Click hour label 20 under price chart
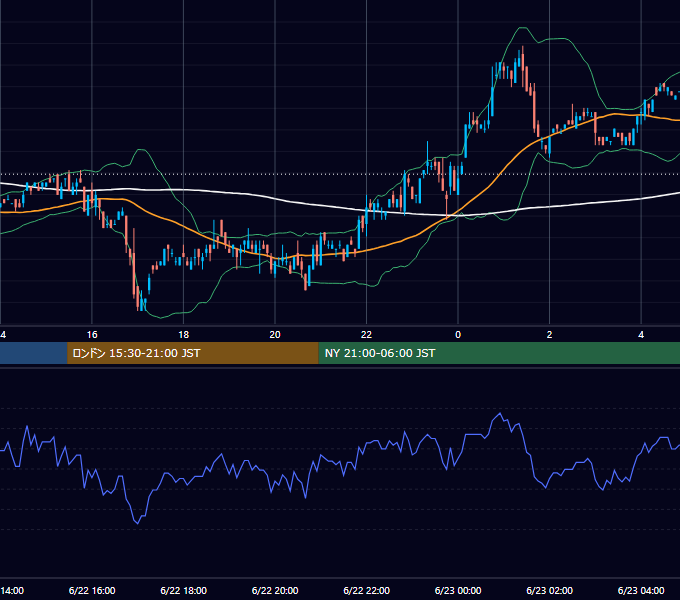Screen dimensions: 680x600 coord(275,335)
